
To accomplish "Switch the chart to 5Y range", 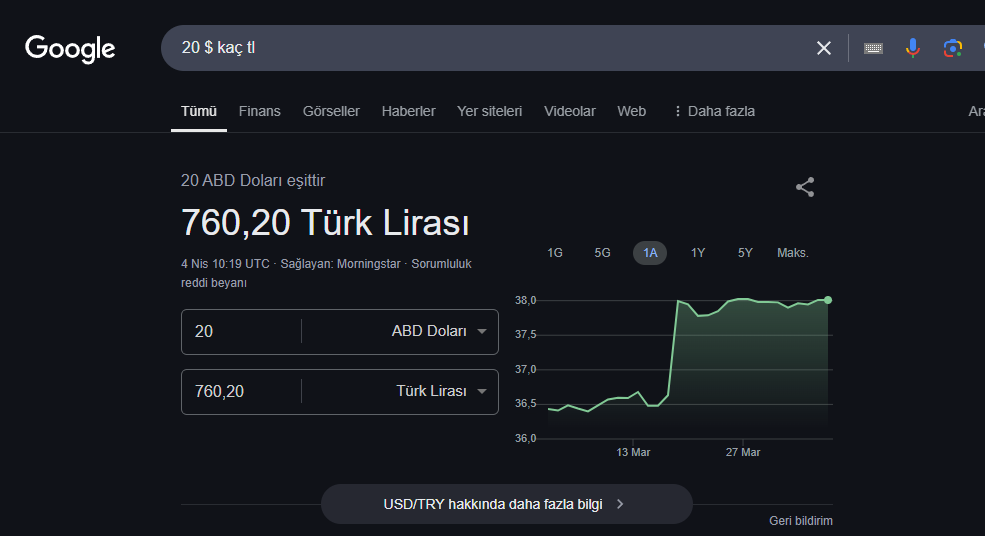I will click(x=745, y=253).
